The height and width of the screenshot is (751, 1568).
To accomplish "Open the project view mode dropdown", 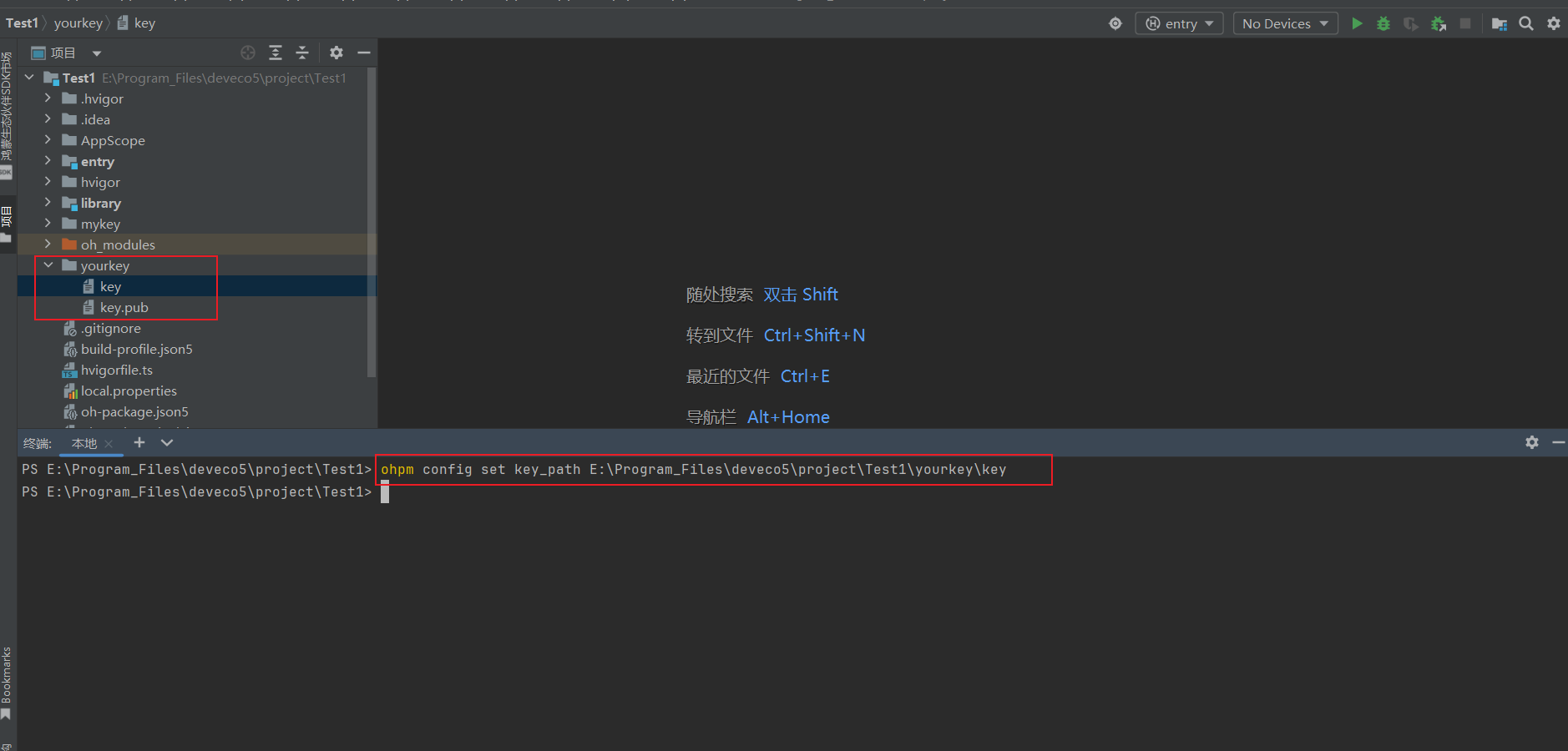I will [x=96, y=53].
